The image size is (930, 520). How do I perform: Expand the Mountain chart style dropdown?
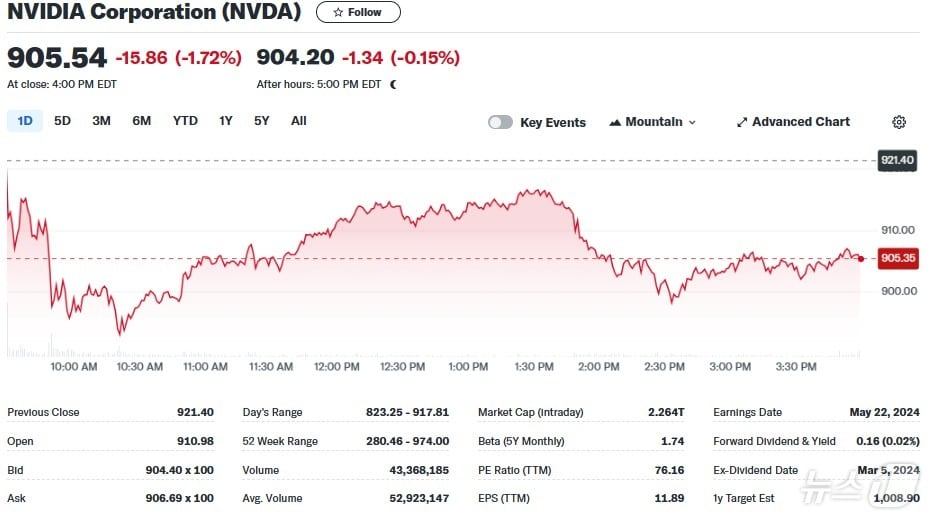(x=692, y=123)
